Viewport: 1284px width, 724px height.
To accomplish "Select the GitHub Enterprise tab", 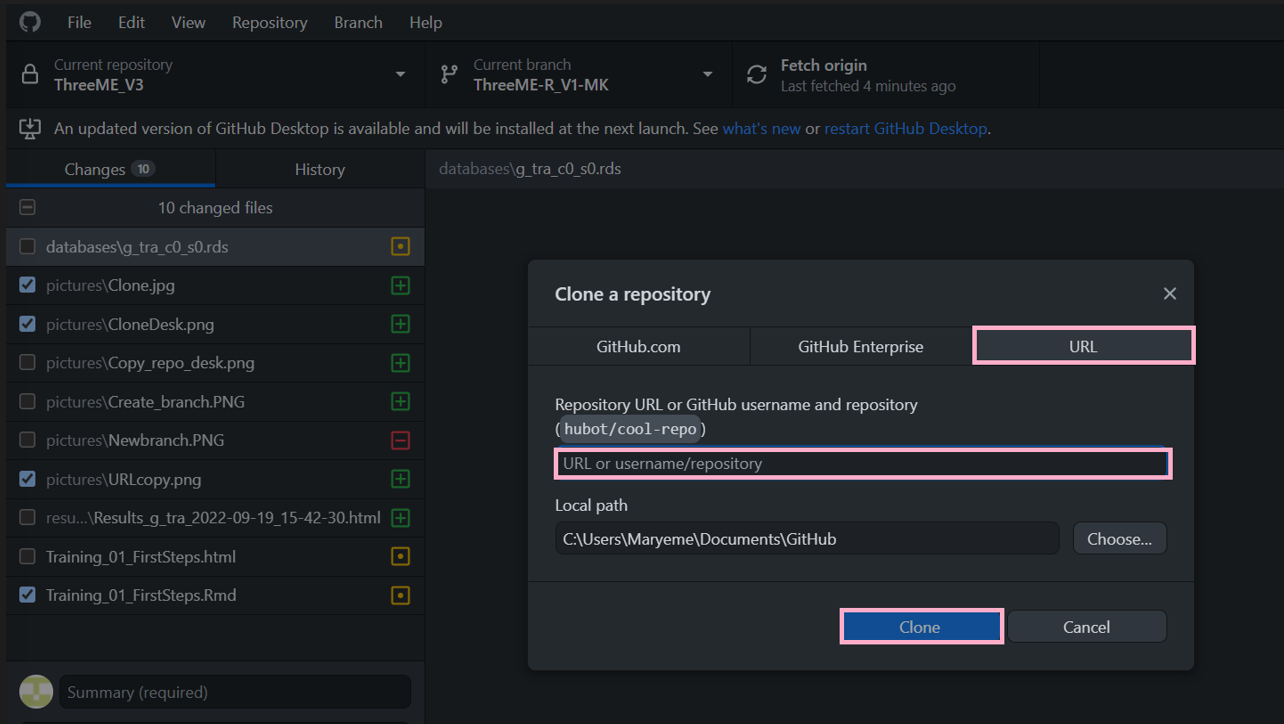I will [x=861, y=346].
